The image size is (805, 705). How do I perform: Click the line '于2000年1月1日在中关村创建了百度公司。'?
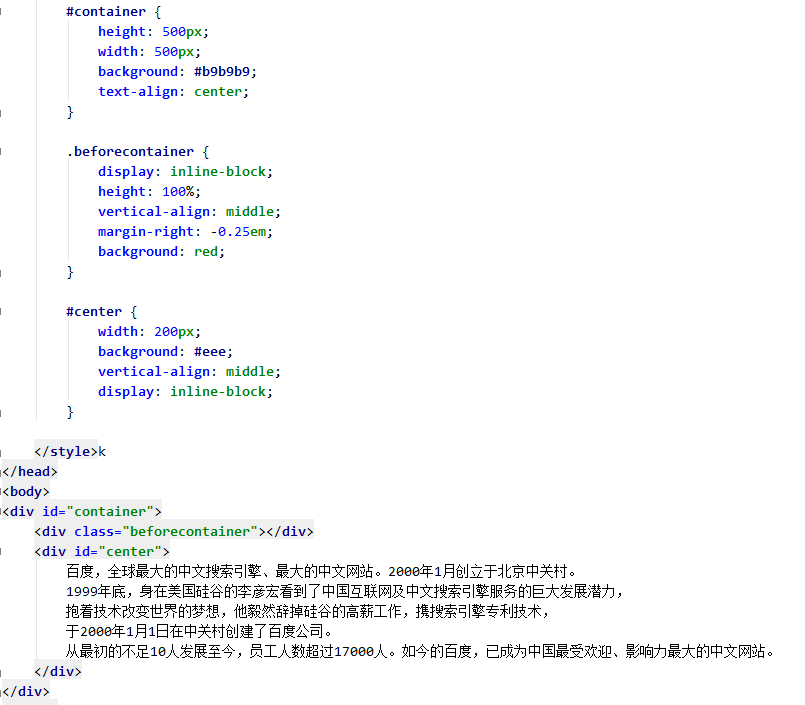[x=201, y=632]
